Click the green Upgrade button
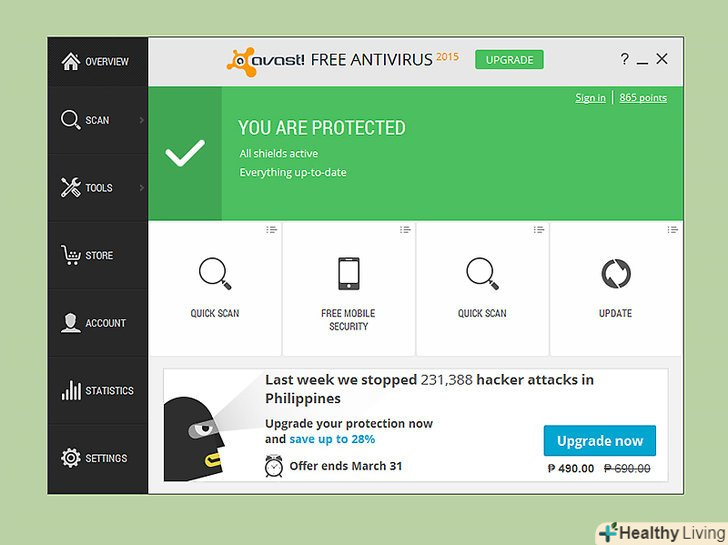Image resolution: width=728 pixels, height=545 pixels. (509, 59)
